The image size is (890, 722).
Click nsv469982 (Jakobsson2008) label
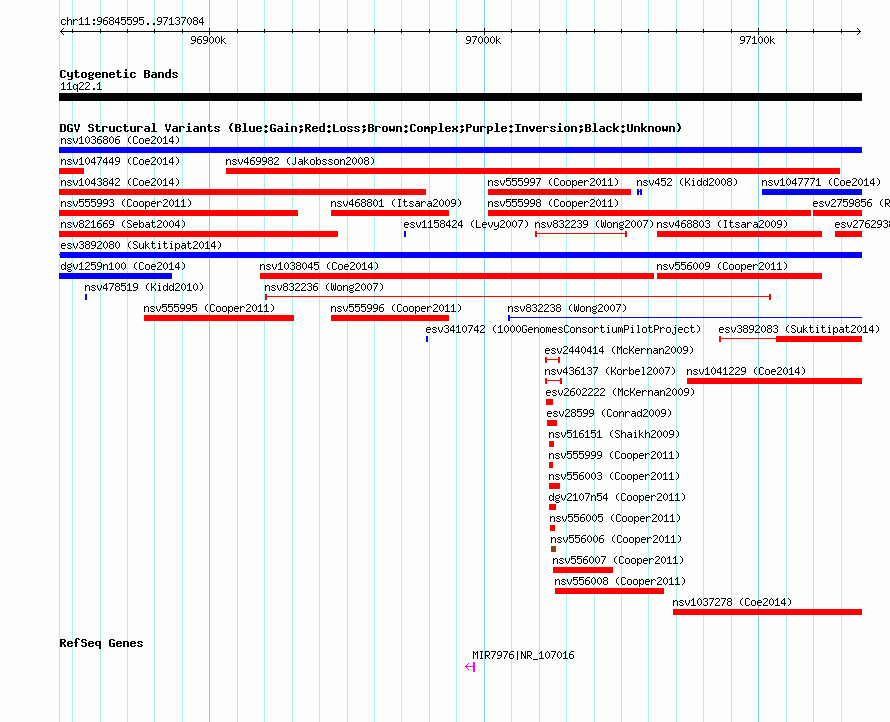tap(300, 161)
